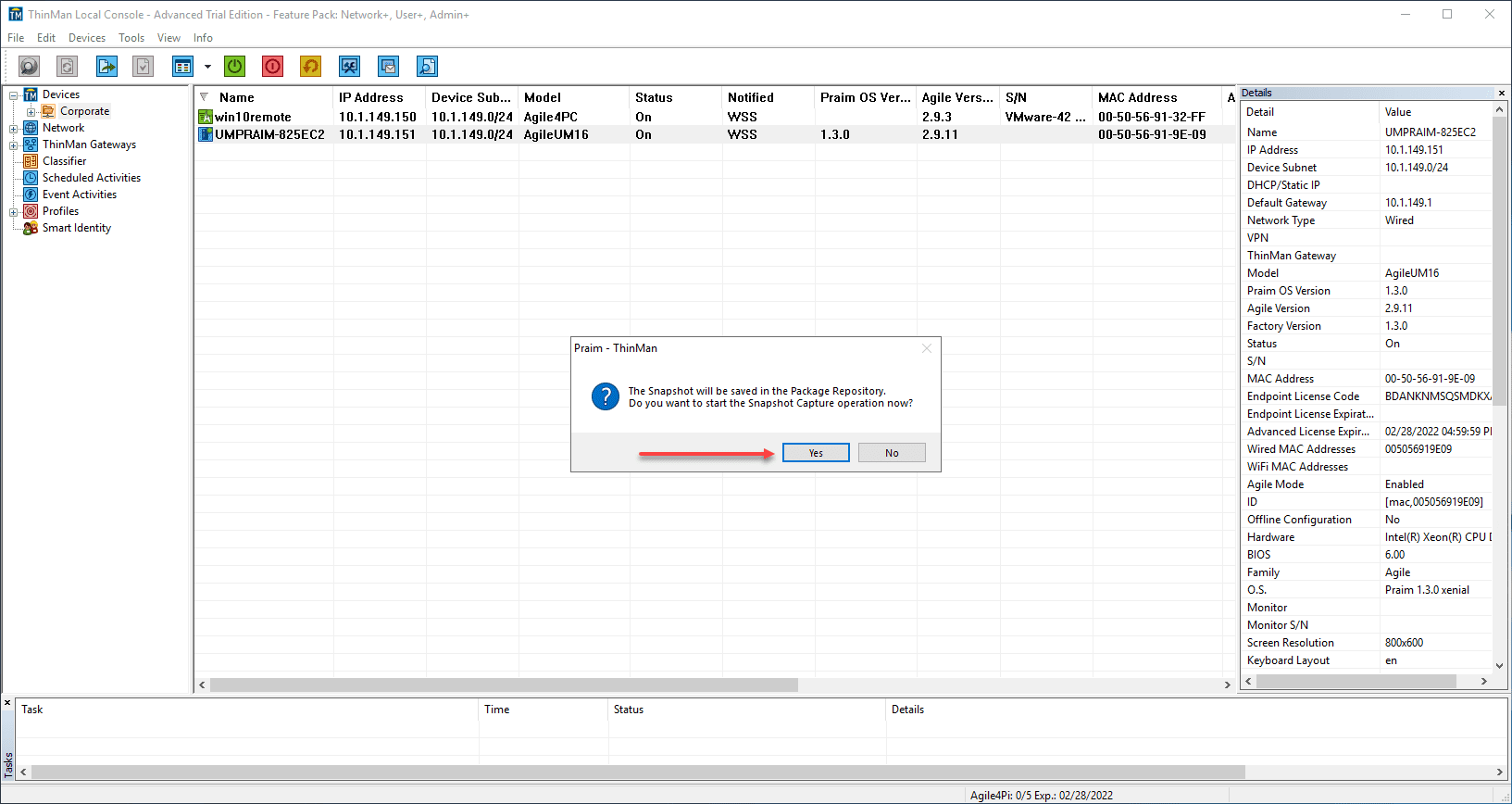Open the Info menu
1512x804 pixels.
click(203, 38)
